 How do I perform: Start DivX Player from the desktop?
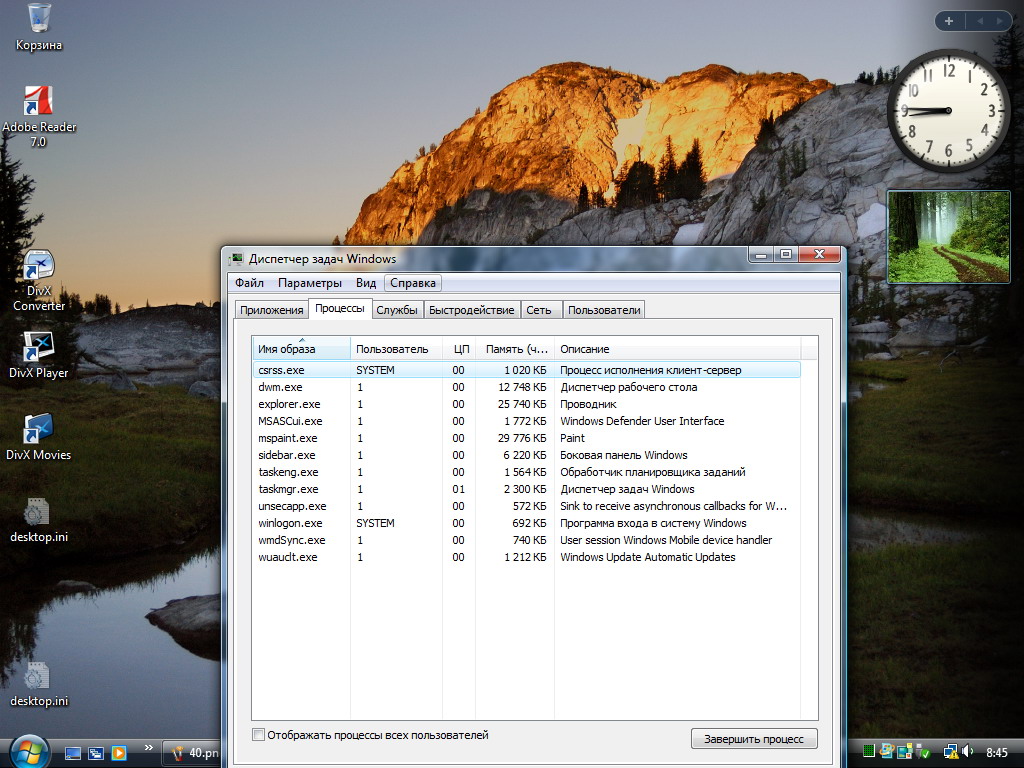[x=39, y=355]
